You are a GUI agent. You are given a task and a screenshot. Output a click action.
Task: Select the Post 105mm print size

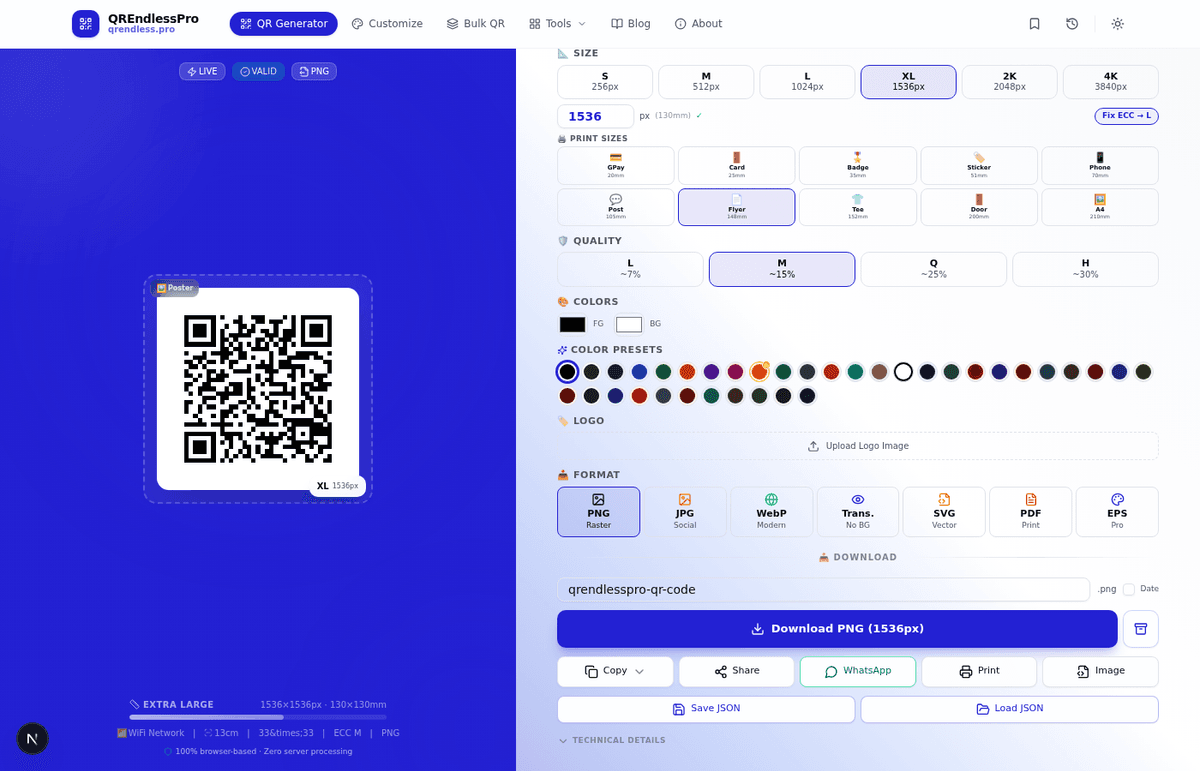pyautogui.click(x=616, y=207)
